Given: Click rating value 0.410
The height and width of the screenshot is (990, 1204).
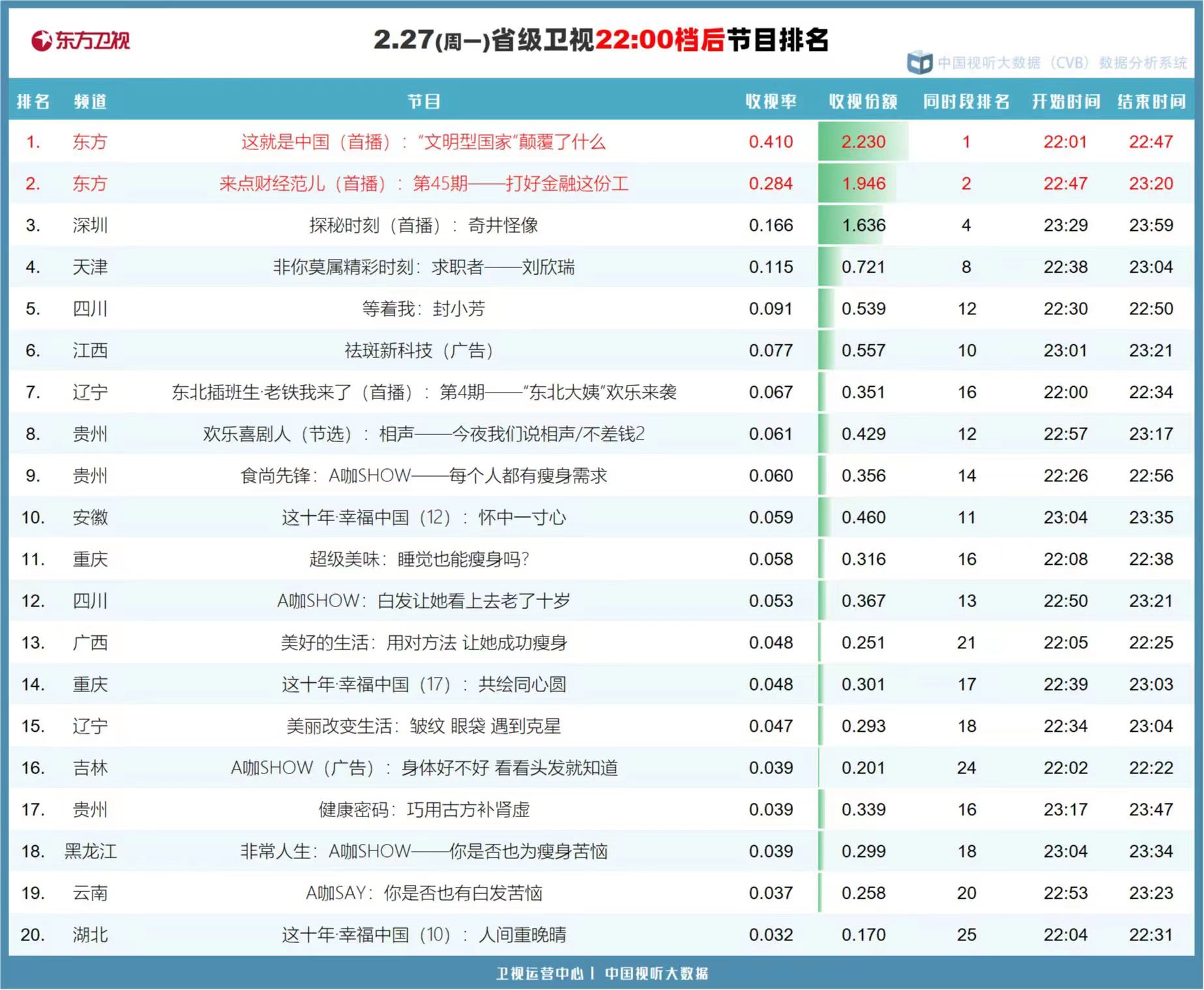Looking at the screenshot, I should click(771, 142).
